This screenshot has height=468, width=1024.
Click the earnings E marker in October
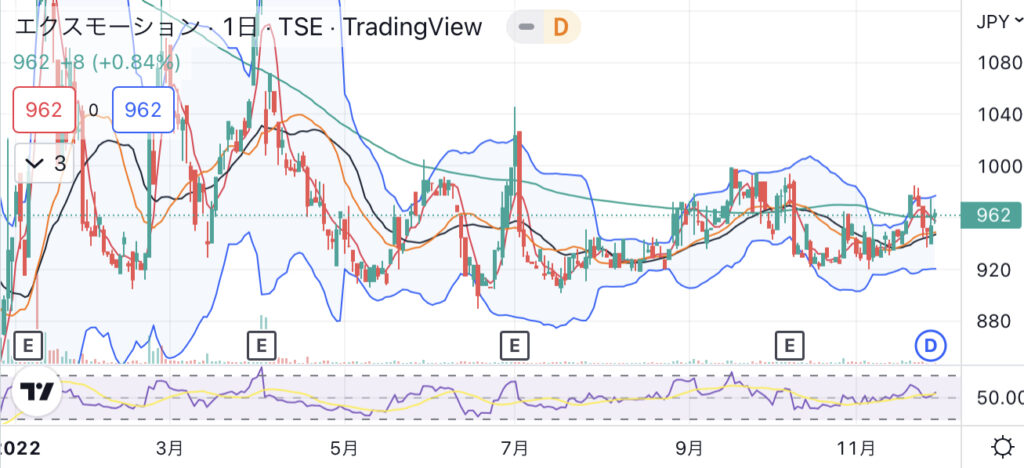coord(789,346)
